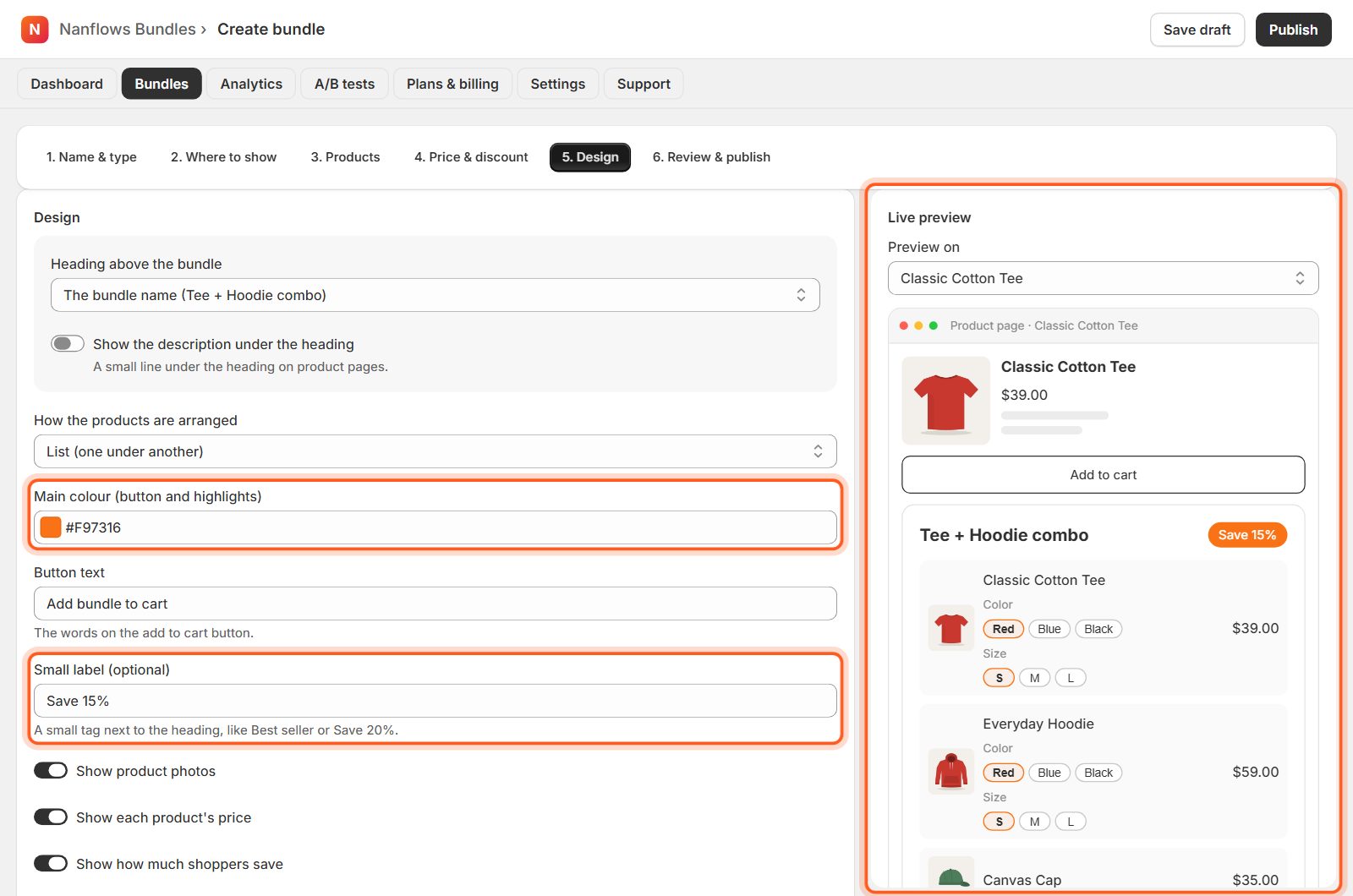The image size is (1353, 896).
Task: Click the Button text input field
Action: coord(435,604)
